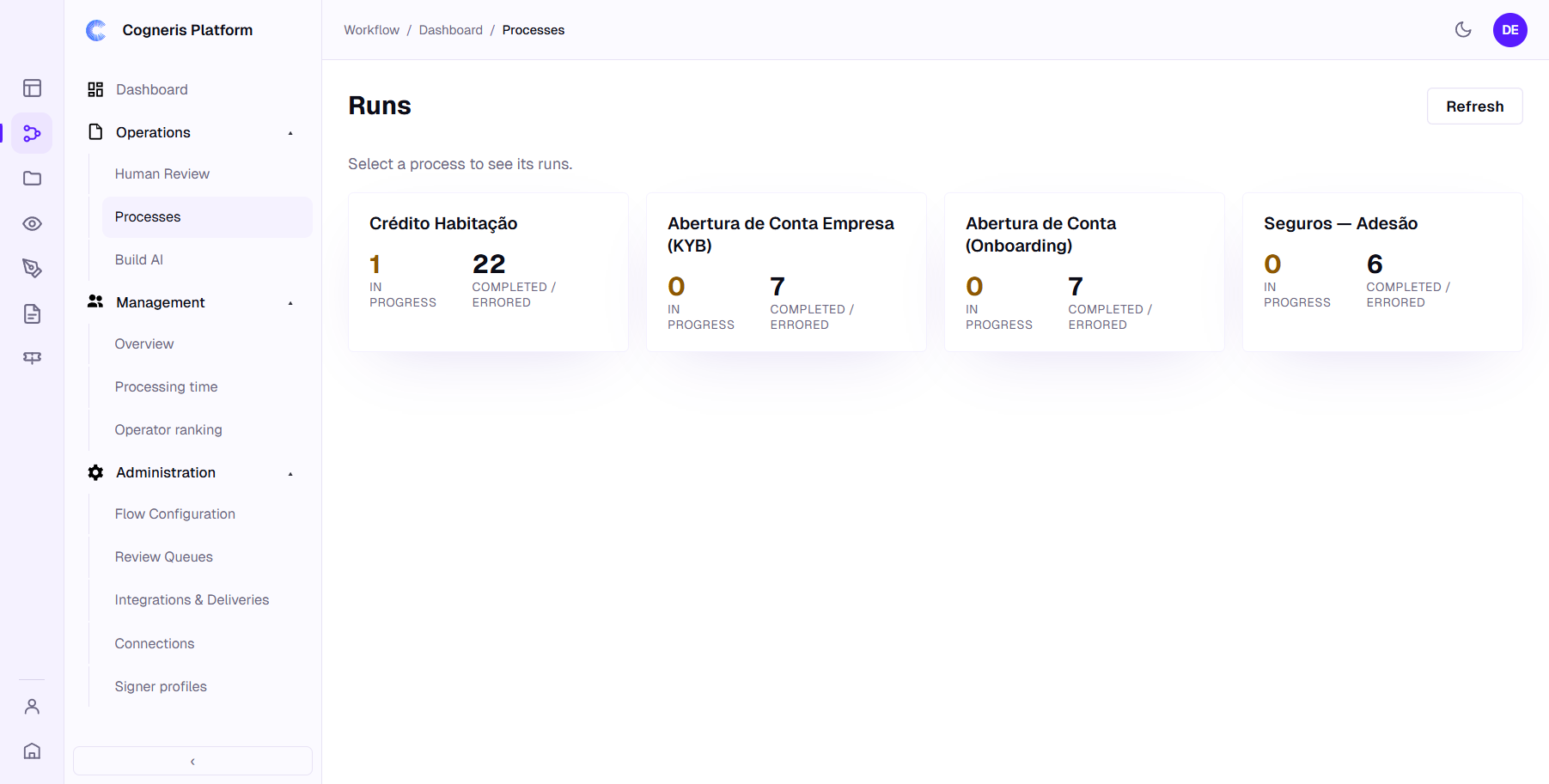Click Workflow breadcrumb link
This screenshot has width=1549, height=784.
(371, 30)
